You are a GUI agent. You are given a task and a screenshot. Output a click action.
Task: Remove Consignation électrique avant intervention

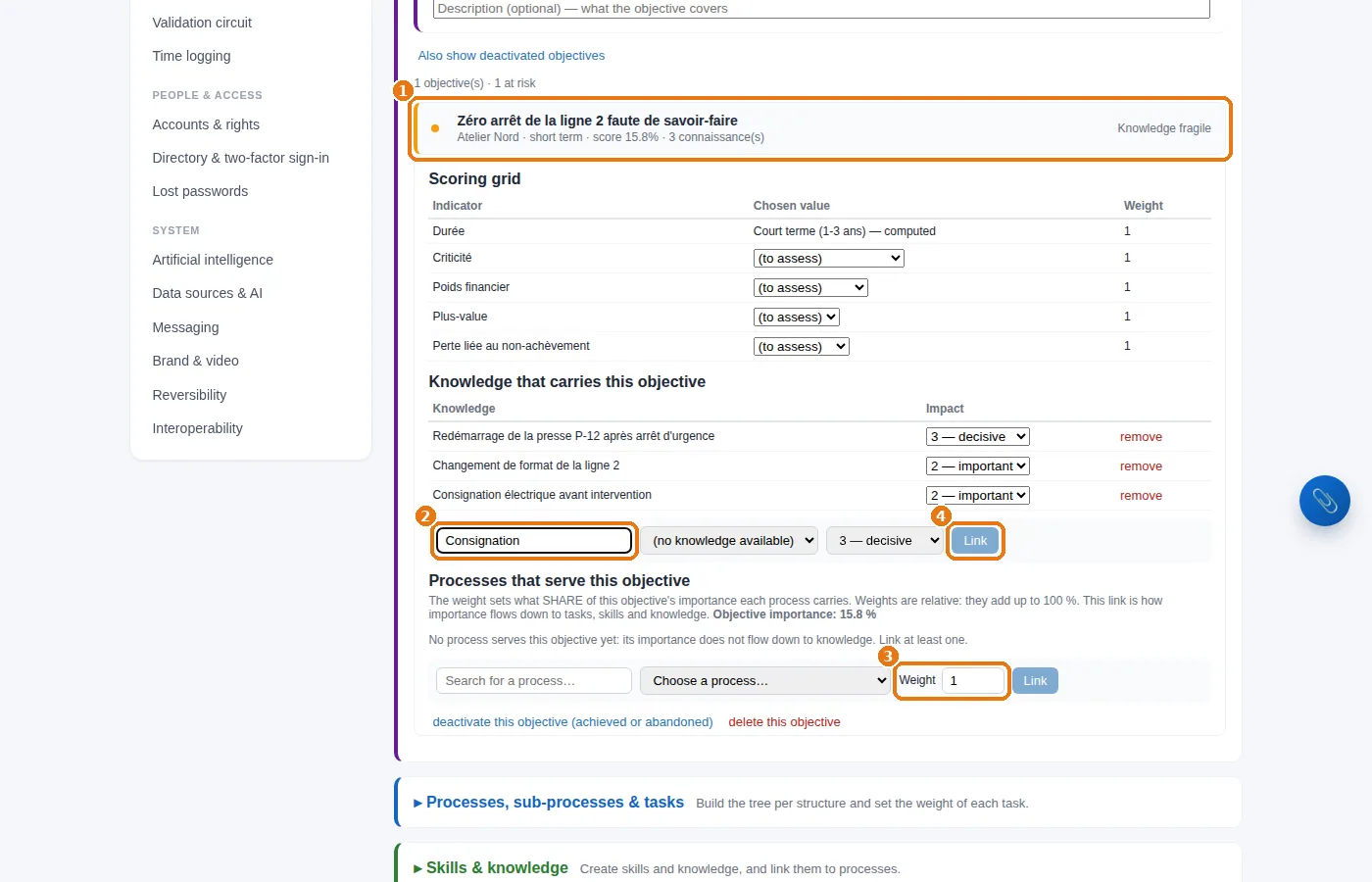(1141, 496)
